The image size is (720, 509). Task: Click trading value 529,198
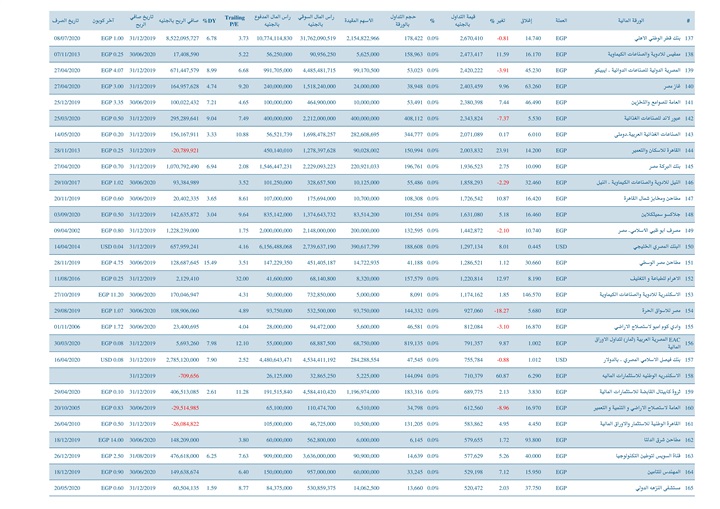pos(473,473)
